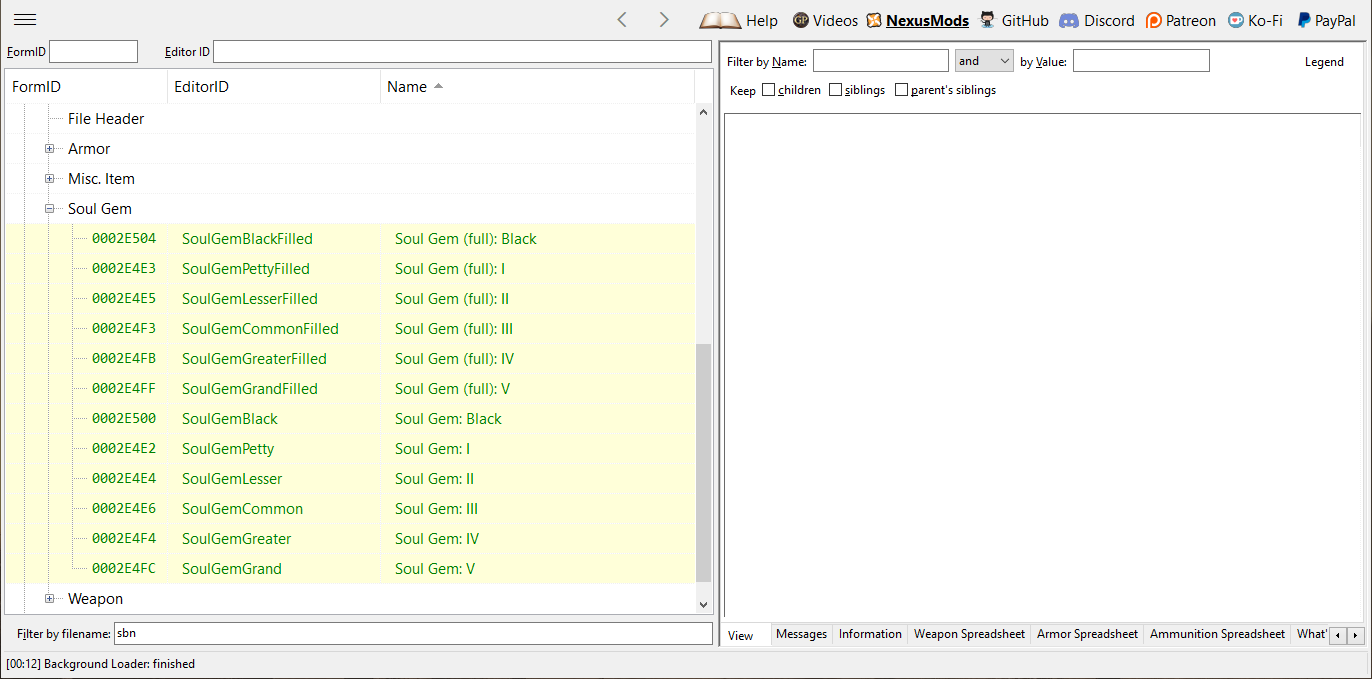Click the Filter by filename field
Image resolution: width=1372 pixels, height=679 pixels.
[411, 633]
